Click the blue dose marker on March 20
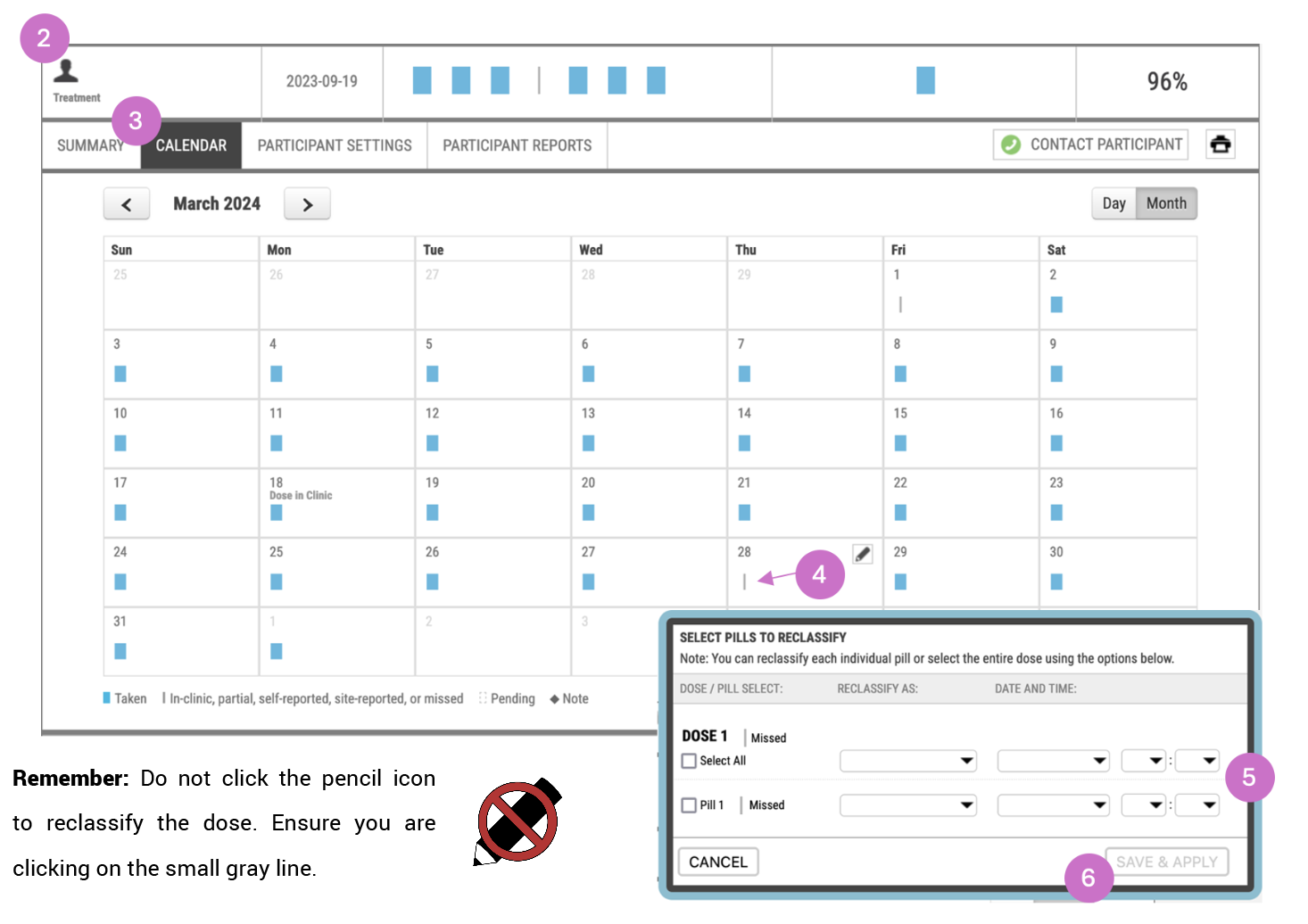Image resolution: width=1308 pixels, height=924 pixels. click(589, 513)
